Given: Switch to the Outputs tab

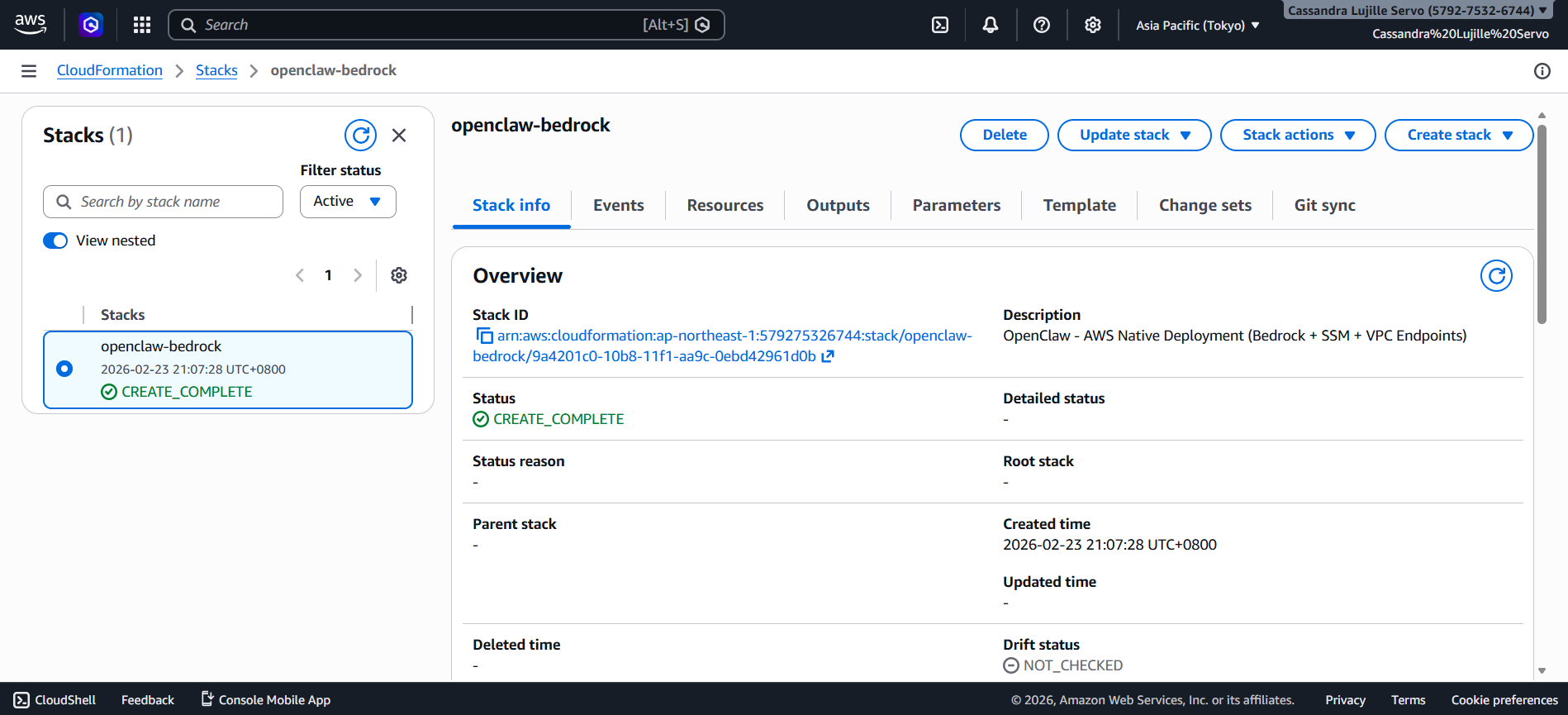Looking at the screenshot, I should pos(838,205).
